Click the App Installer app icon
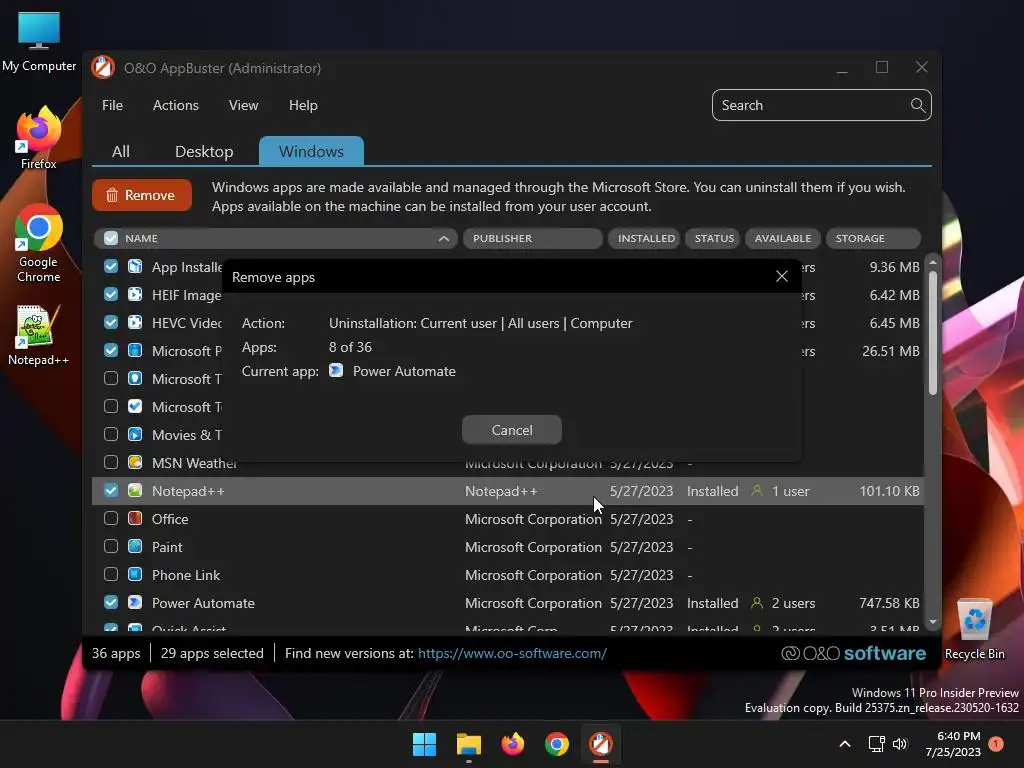This screenshot has height=768, width=1024. pyautogui.click(x=135, y=266)
